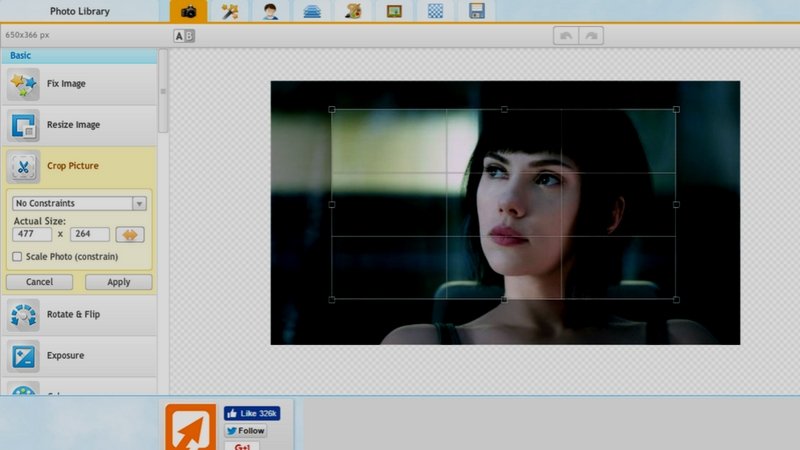Viewport: 800px width, 450px height.
Task: Swap width and height with orange arrows
Action: (130, 235)
